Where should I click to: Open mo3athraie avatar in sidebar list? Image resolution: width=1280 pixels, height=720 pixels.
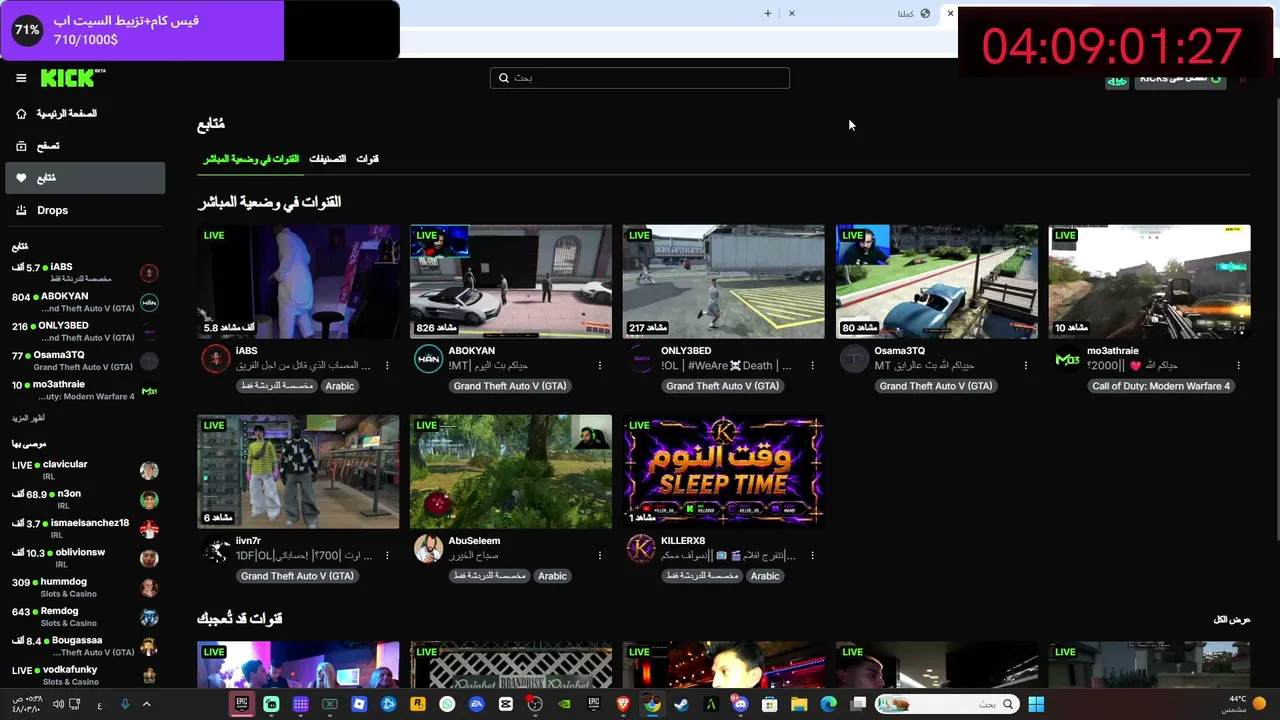[149, 391]
